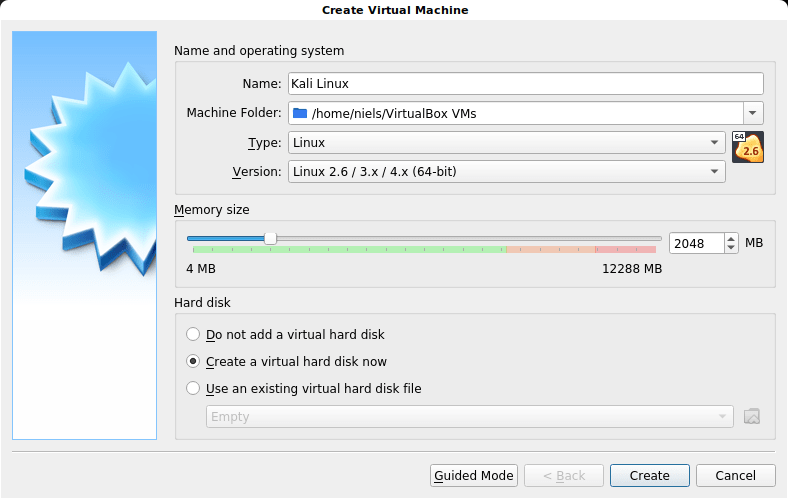Screen dimensions: 788x499
Task: Click the Machine Folder path text
Action: [394, 114]
